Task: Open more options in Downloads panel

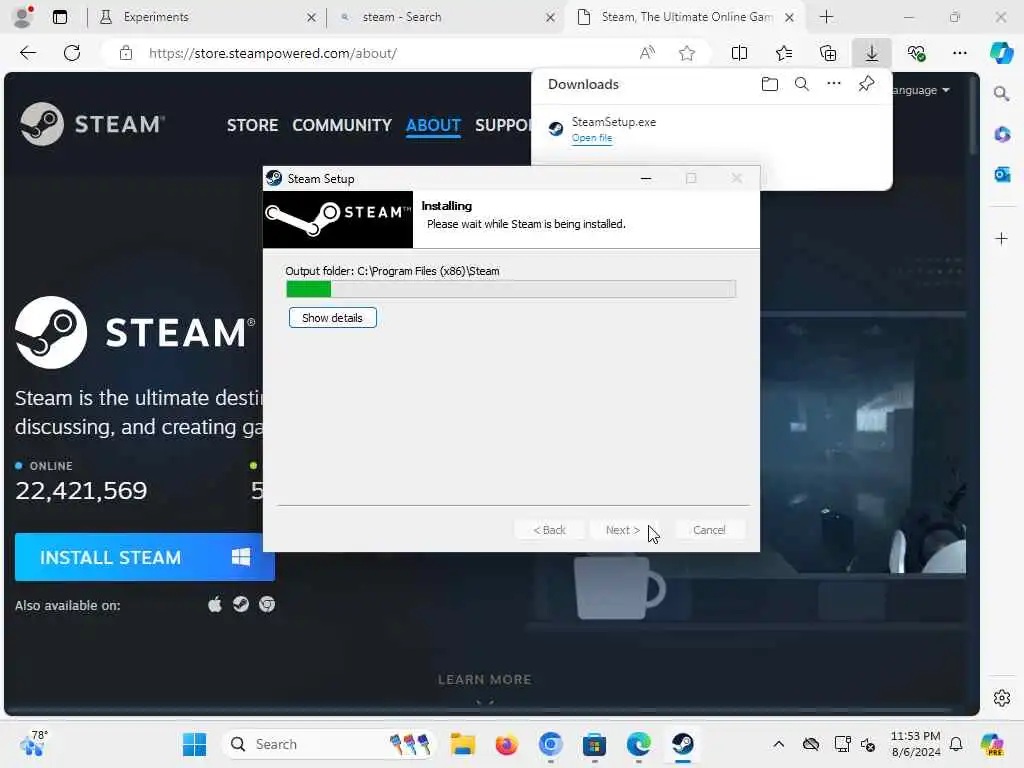Action: [x=834, y=84]
